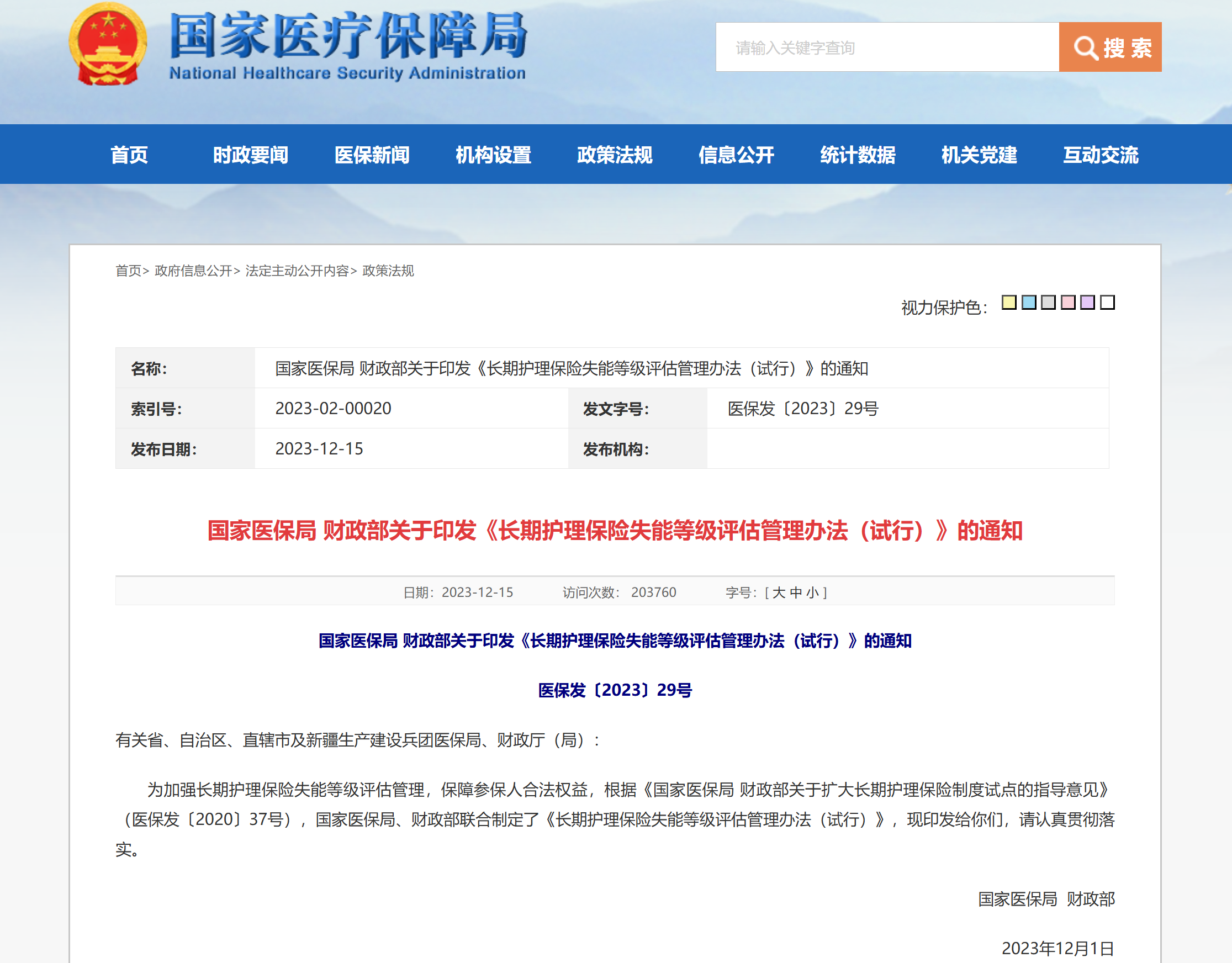
Task: Select the yellow eye-protection color swatch
Action: (x=1008, y=303)
